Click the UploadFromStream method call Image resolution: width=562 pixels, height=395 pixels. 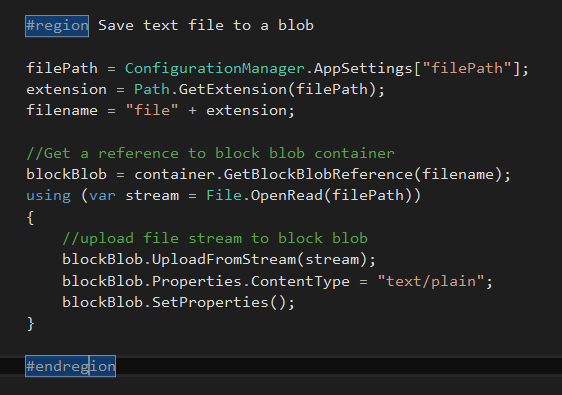point(224,259)
